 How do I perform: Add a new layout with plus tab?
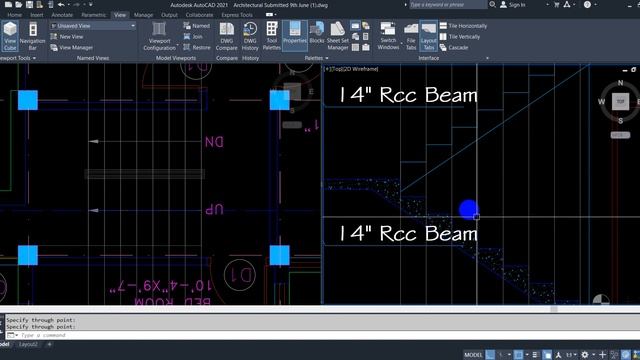[49, 344]
